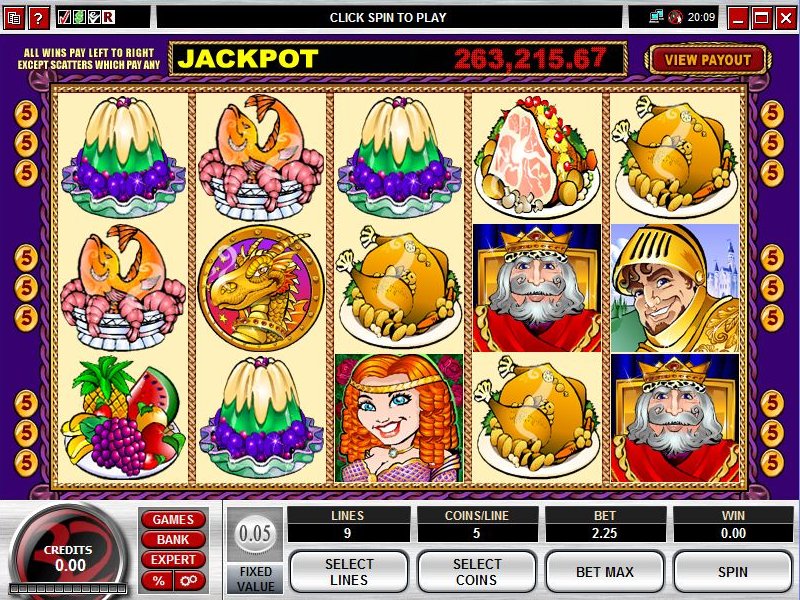Toggle Expert mode button
This screenshot has width=800, height=600.
(173, 560)
